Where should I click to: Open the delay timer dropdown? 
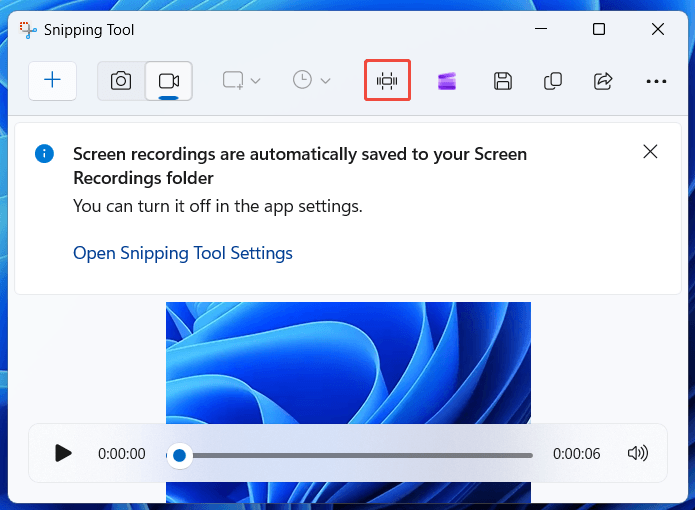312,81
